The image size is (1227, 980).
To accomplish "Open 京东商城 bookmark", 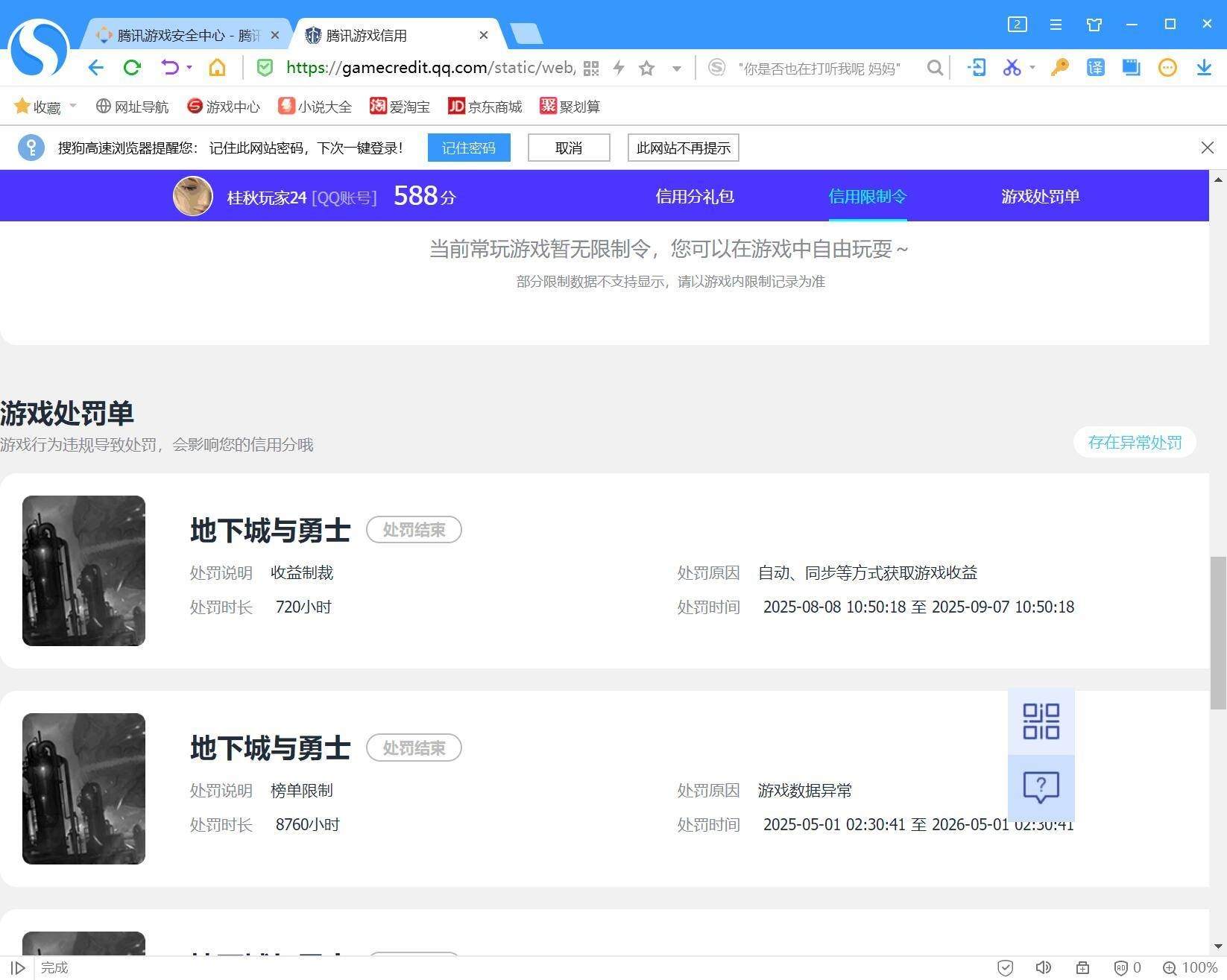I will pos(485,107).
